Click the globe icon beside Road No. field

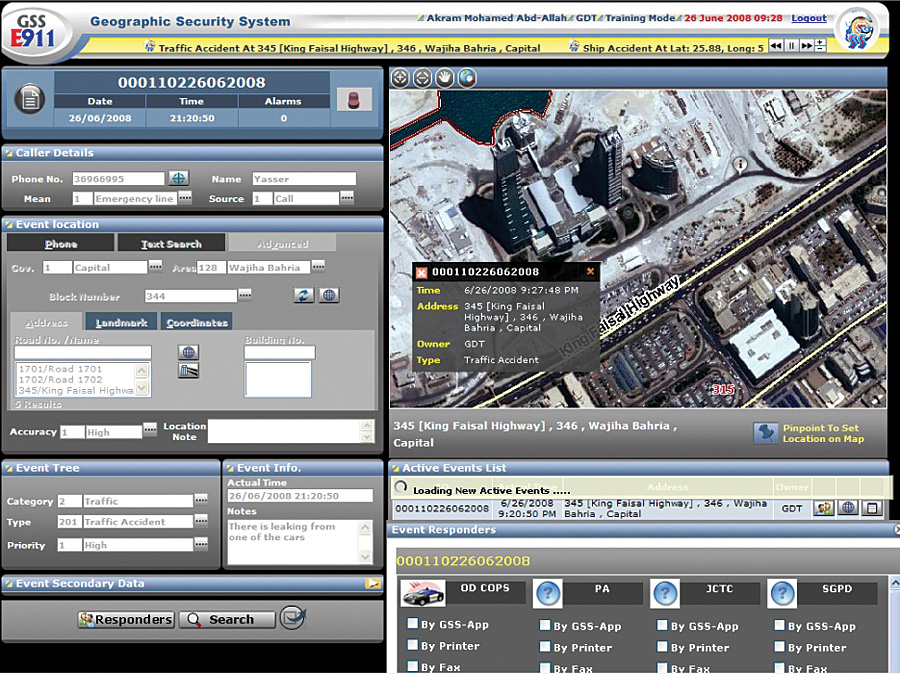[x=188, y=352]
